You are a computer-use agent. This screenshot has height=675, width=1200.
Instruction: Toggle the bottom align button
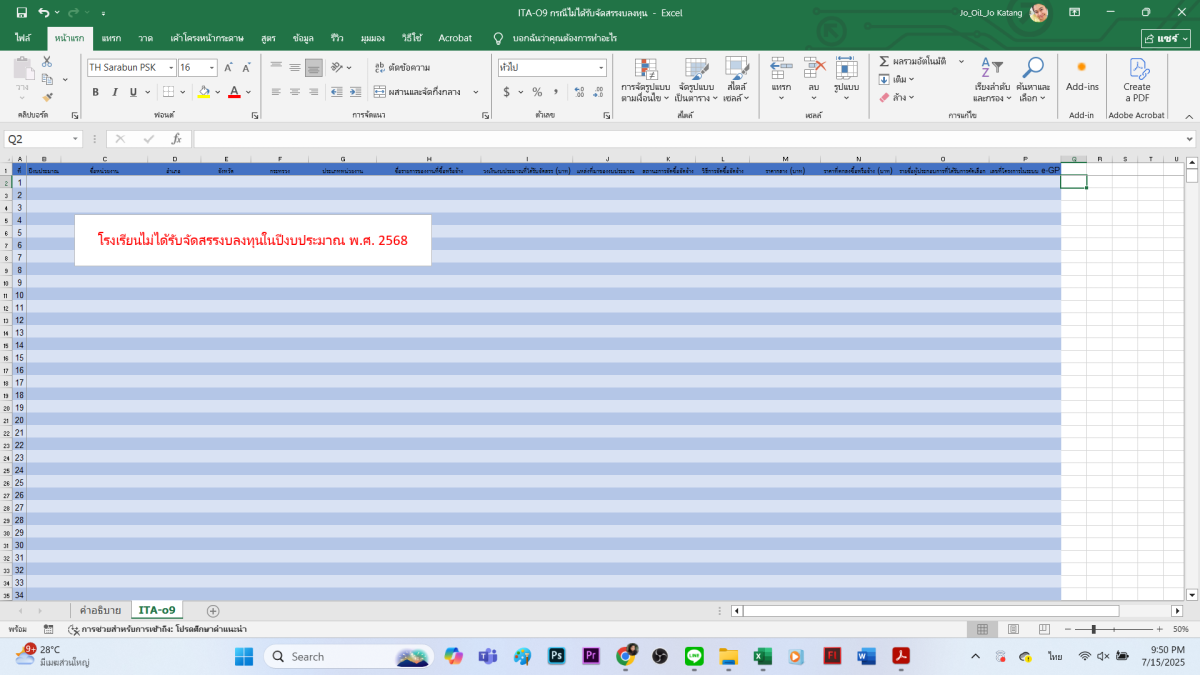[x=313, y=68]
